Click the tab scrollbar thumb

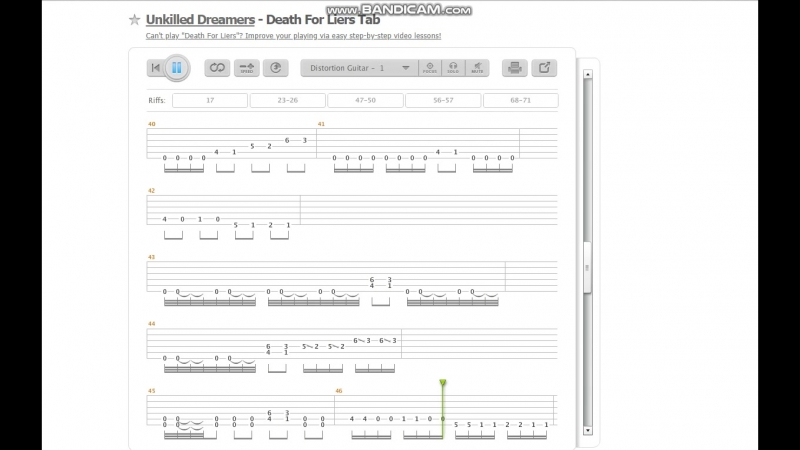pos(588,267)
